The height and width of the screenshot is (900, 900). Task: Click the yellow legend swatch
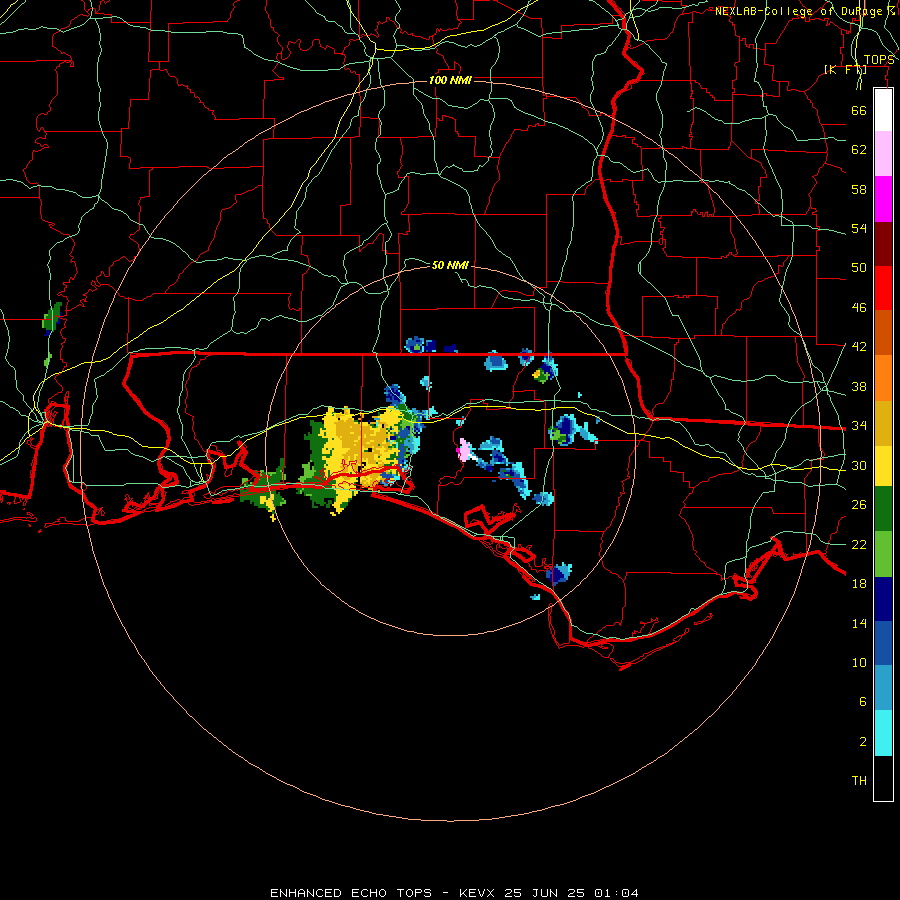tap(883, 466)
